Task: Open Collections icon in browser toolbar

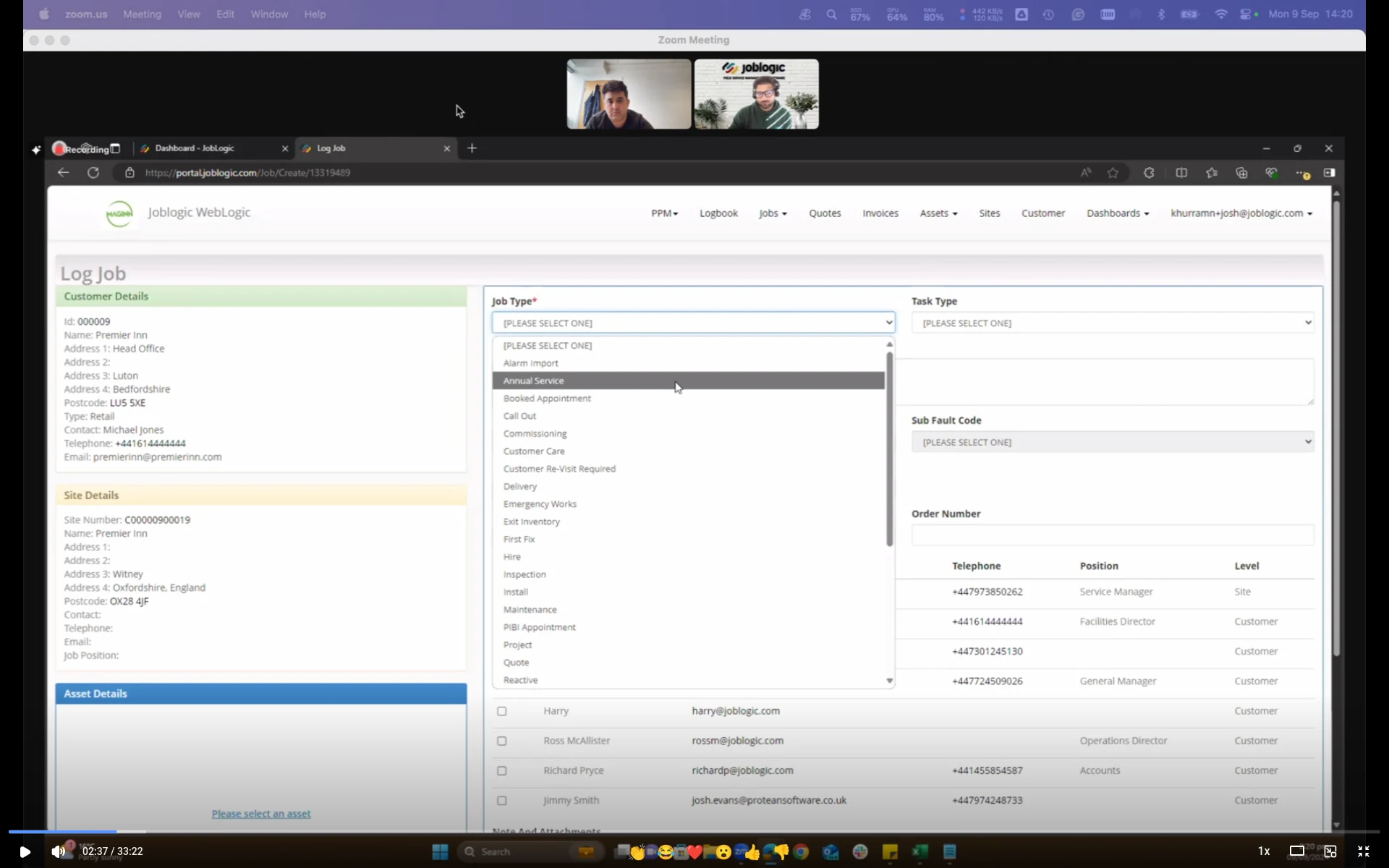Action: [x=1242, y=173]
